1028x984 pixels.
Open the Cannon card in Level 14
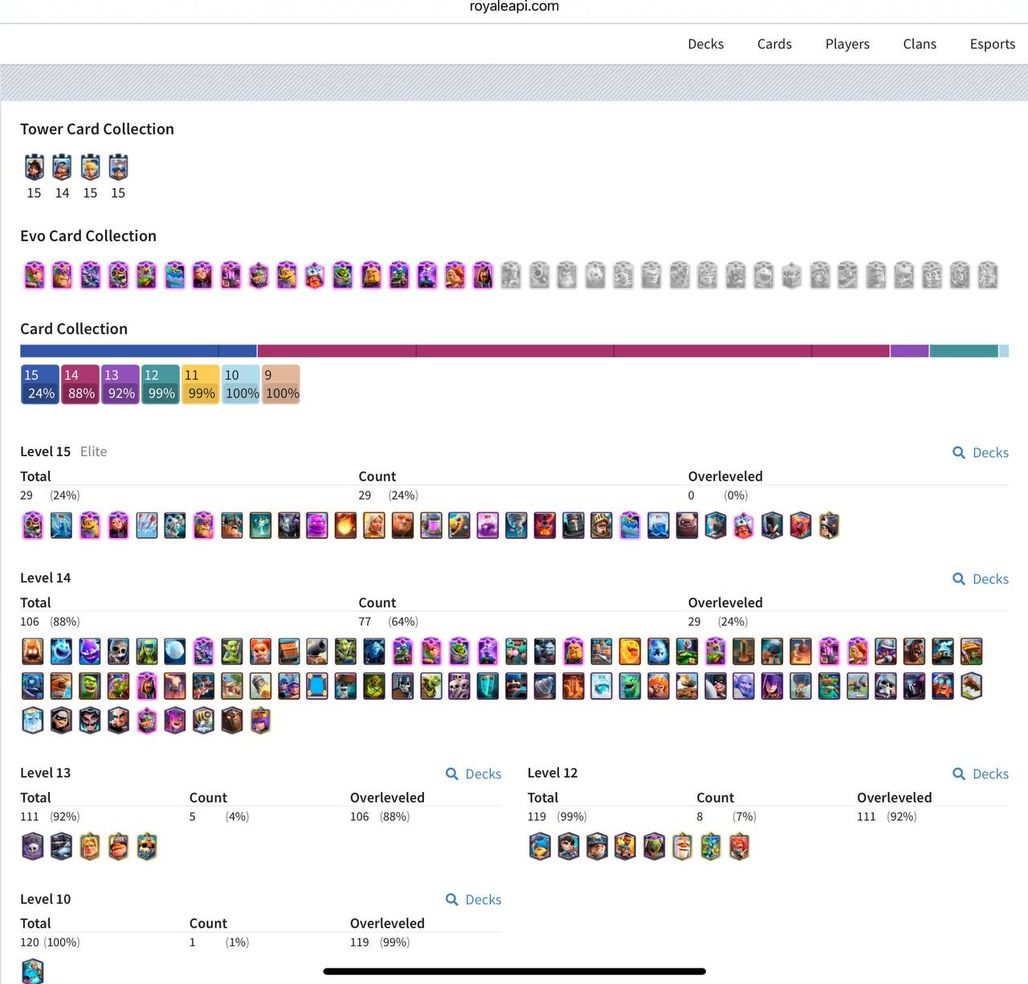point(317,652)
